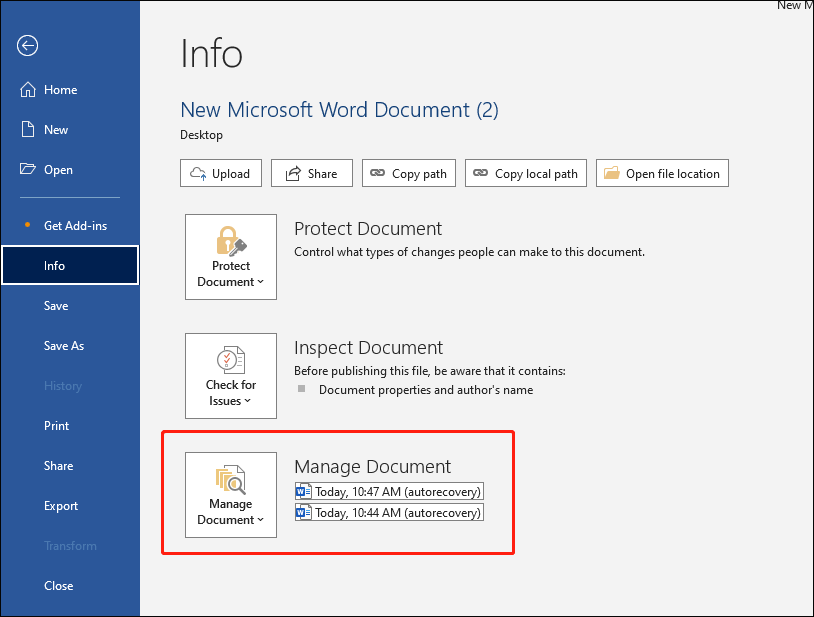Select the Info tab

[x=70, y=266]
